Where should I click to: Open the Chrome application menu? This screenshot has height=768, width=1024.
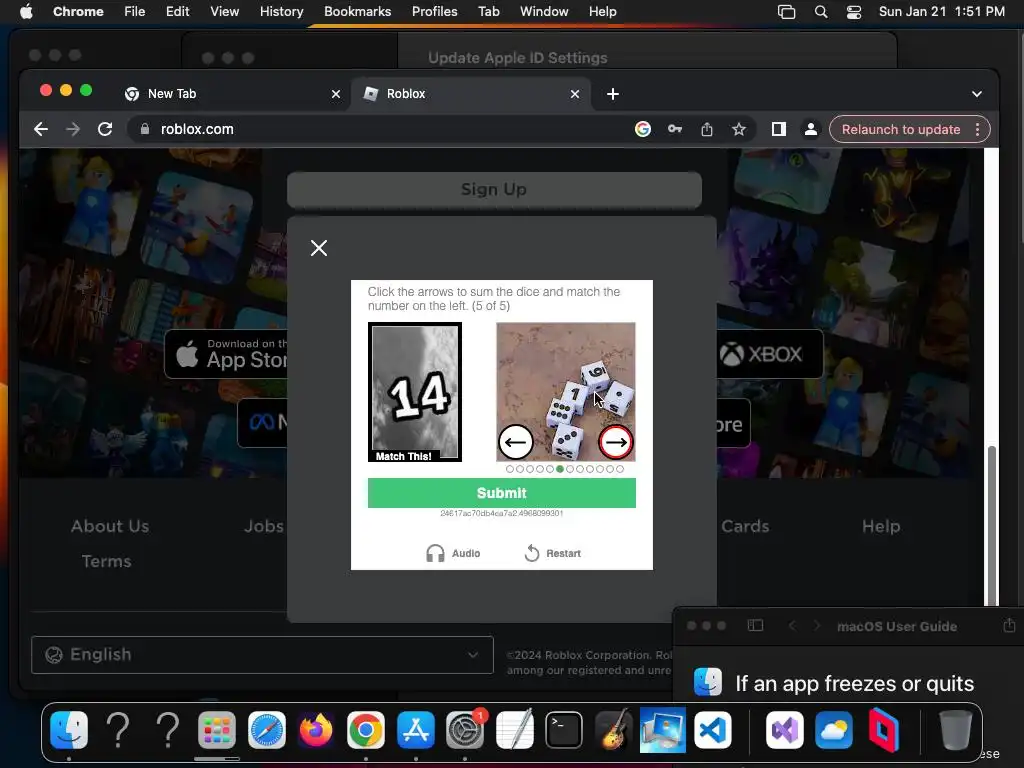tap(78, 12)
